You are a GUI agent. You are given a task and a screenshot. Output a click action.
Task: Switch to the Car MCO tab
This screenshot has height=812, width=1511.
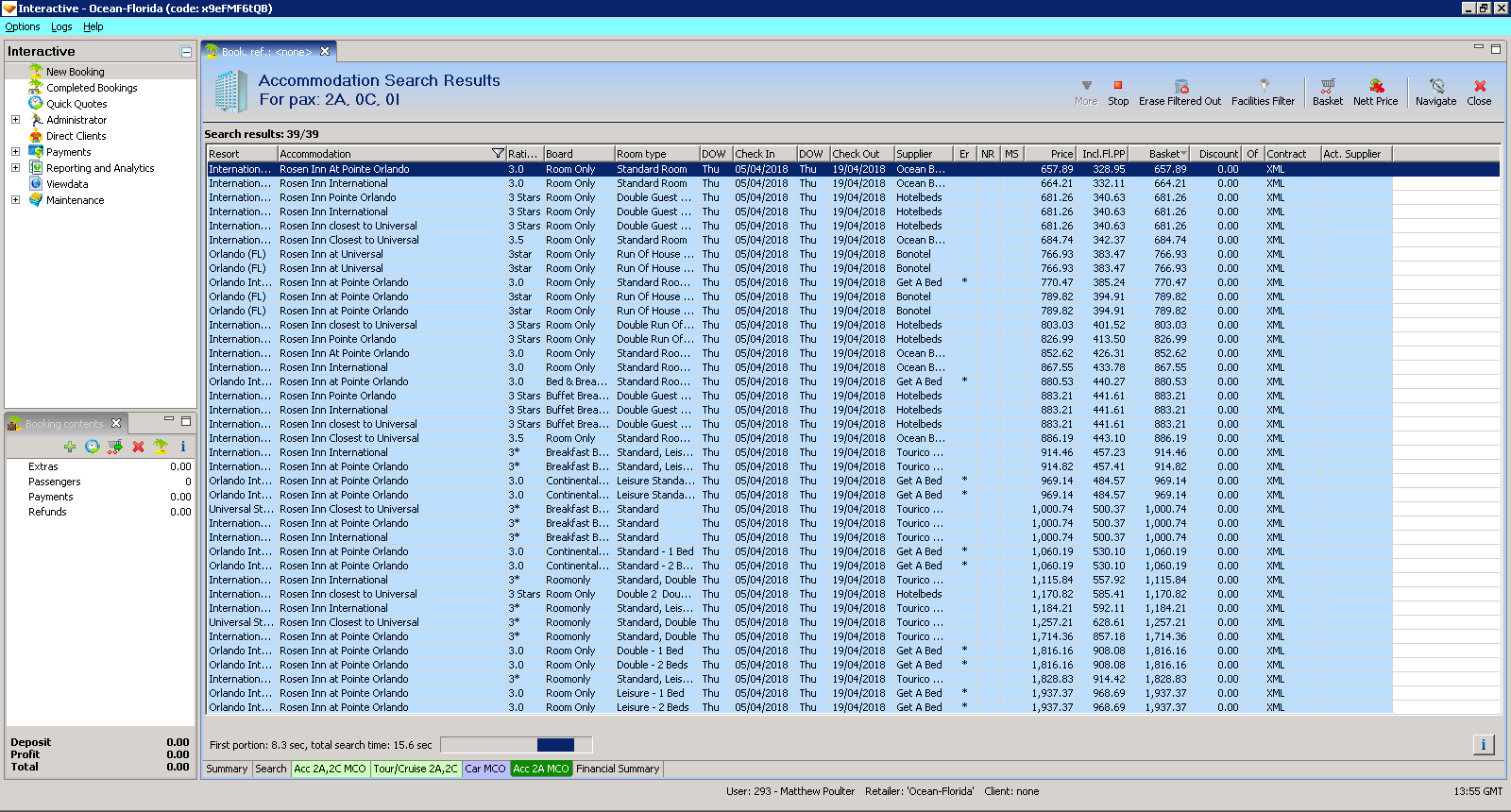point(485,769)
